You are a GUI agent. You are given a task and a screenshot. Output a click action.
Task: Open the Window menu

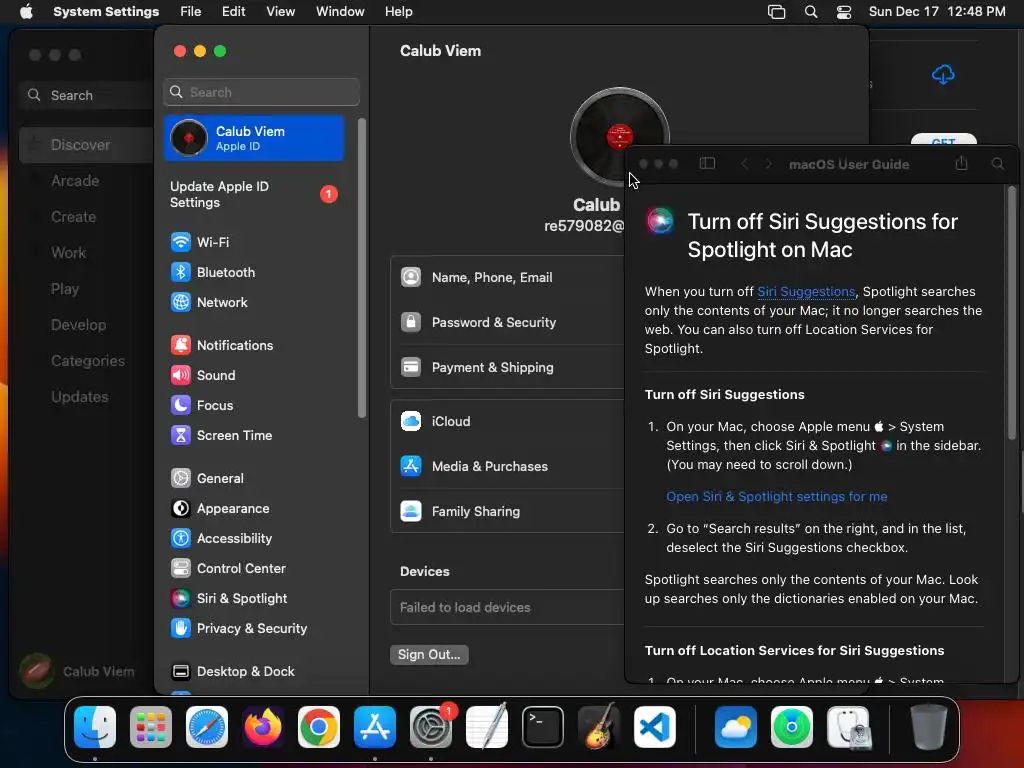340,12
